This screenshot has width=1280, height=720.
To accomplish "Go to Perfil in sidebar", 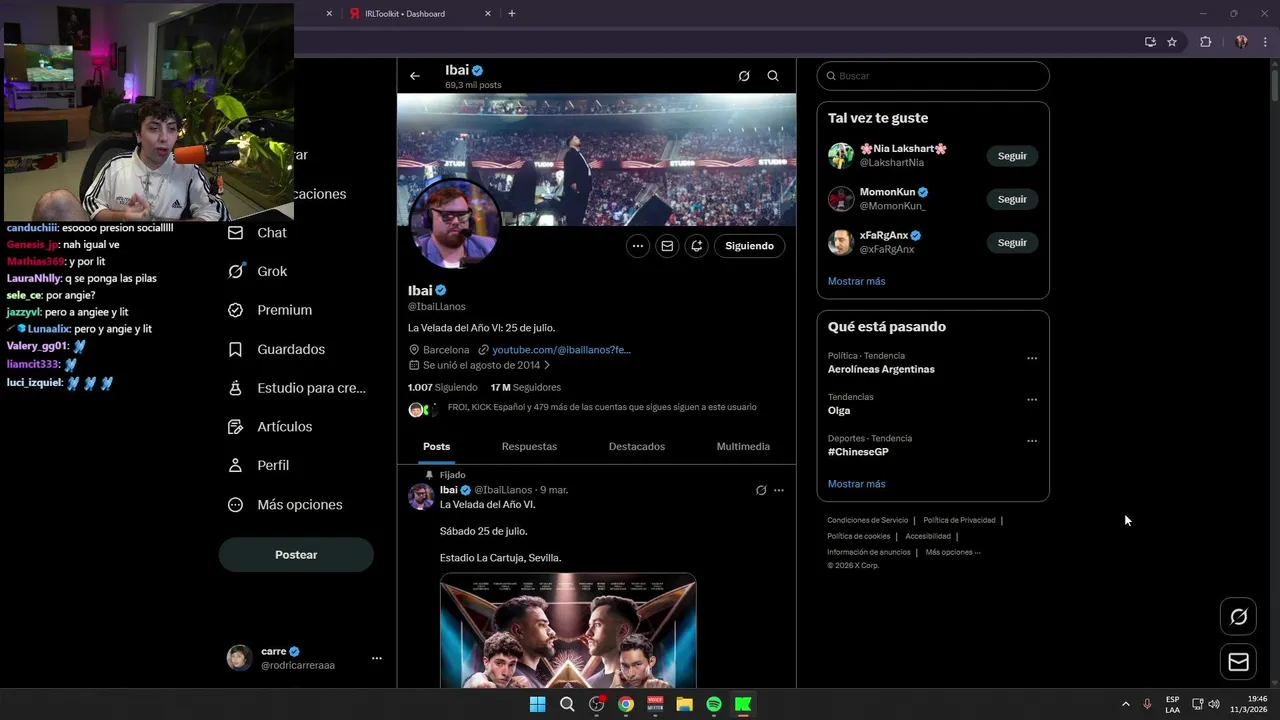I will click(259, 465).
